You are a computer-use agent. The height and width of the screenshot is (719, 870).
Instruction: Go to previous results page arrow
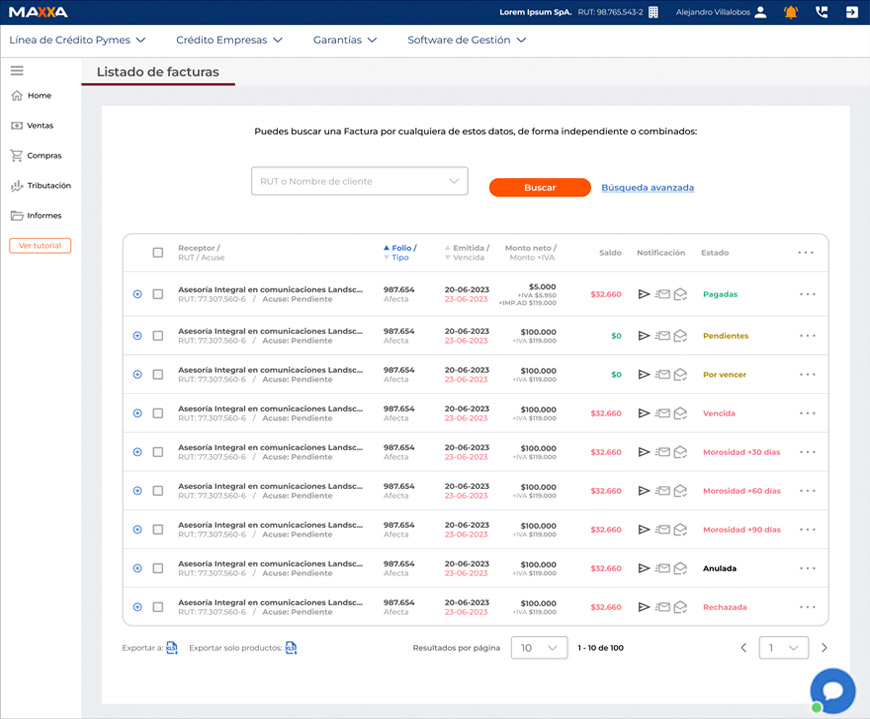743,647
